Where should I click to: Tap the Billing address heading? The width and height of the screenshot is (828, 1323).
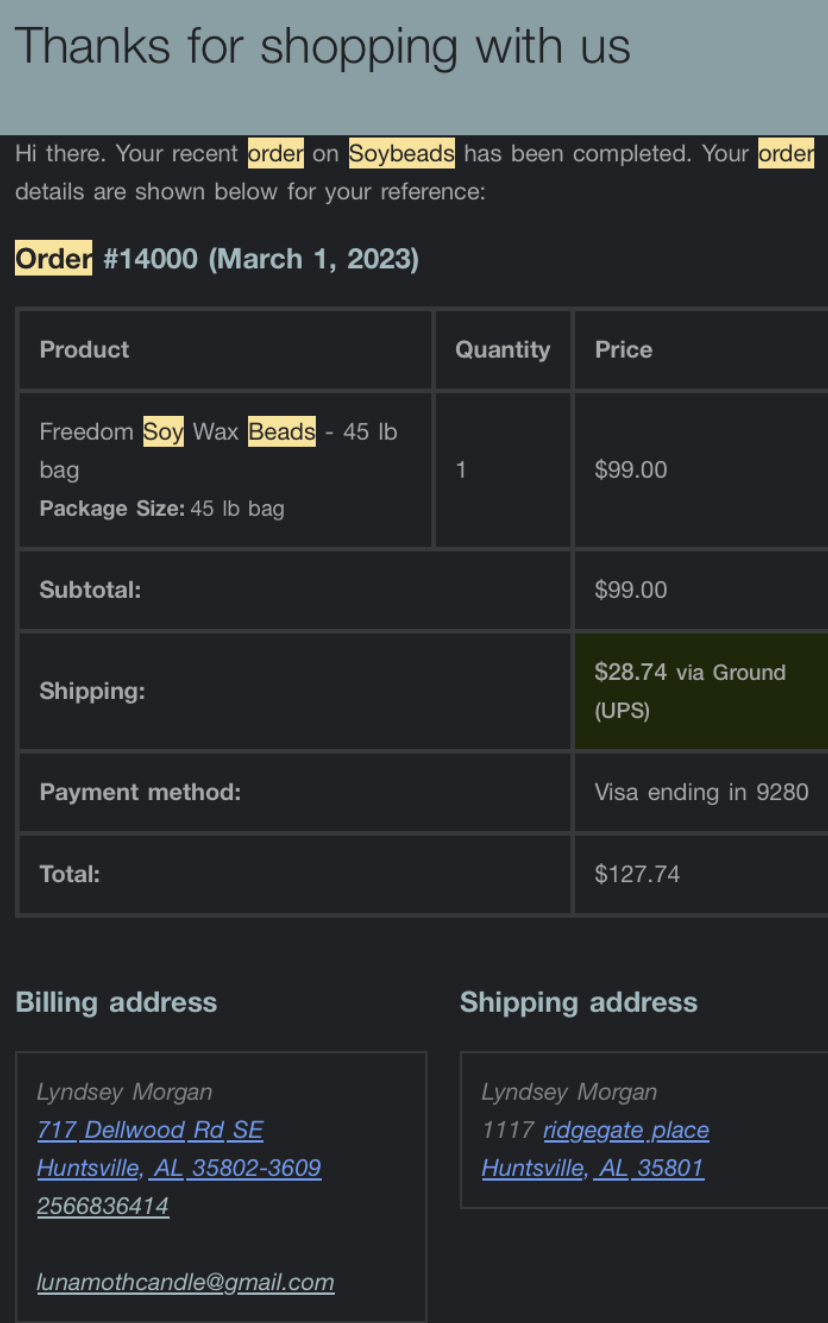[x=116, y=1002]
